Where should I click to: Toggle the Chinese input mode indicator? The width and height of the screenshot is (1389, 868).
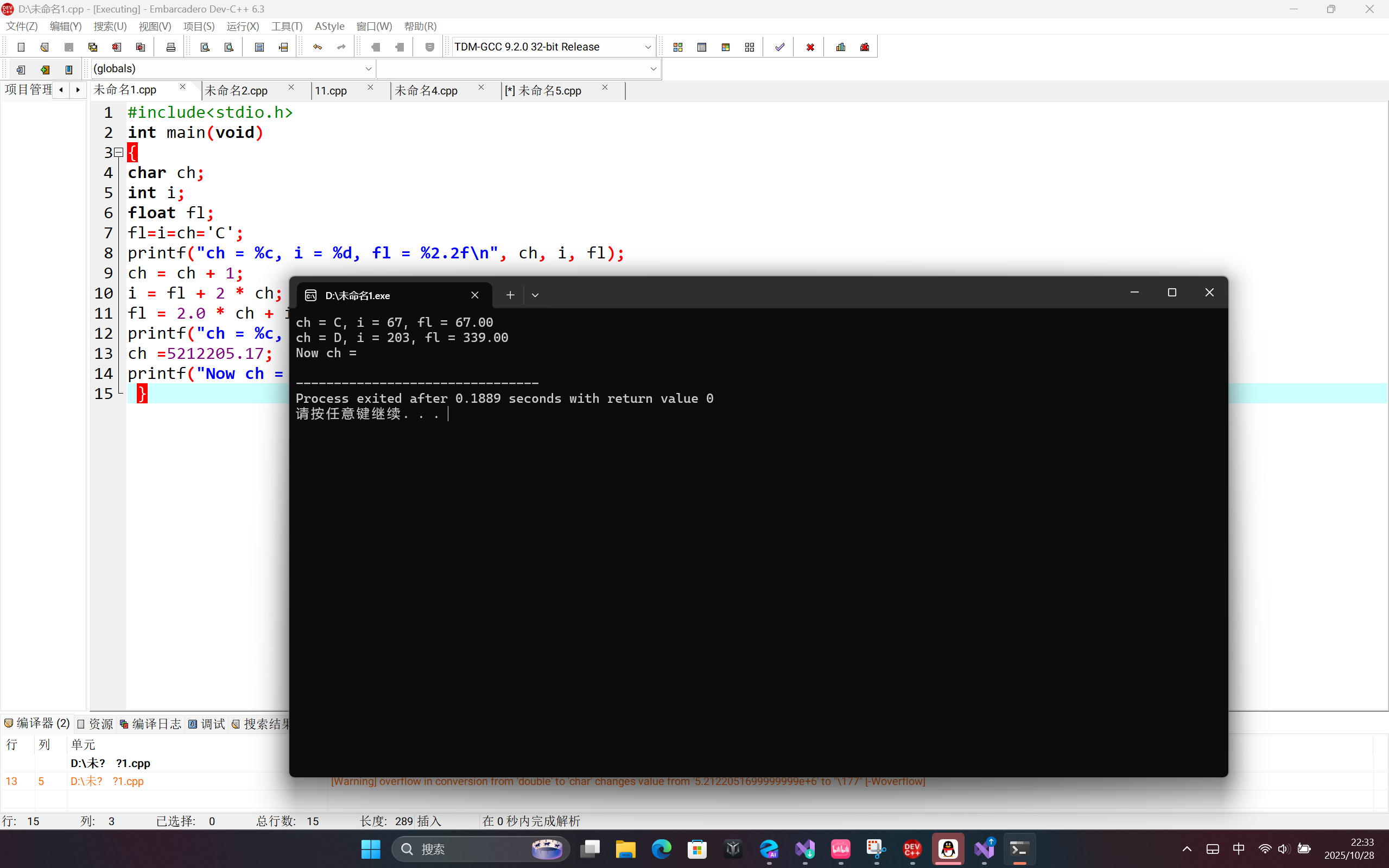(x=1239, y=848)
